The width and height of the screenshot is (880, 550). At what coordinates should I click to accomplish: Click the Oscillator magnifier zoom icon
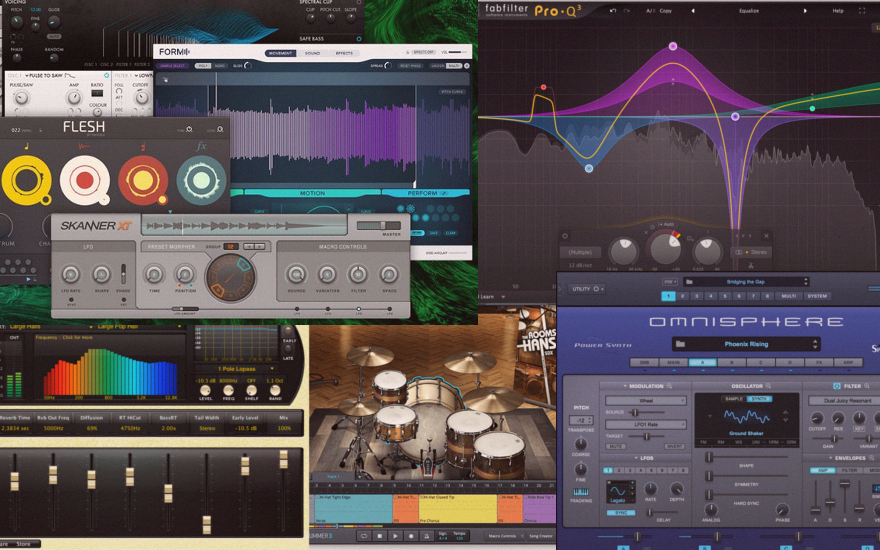pyautogui.click(x=768, y=386)
